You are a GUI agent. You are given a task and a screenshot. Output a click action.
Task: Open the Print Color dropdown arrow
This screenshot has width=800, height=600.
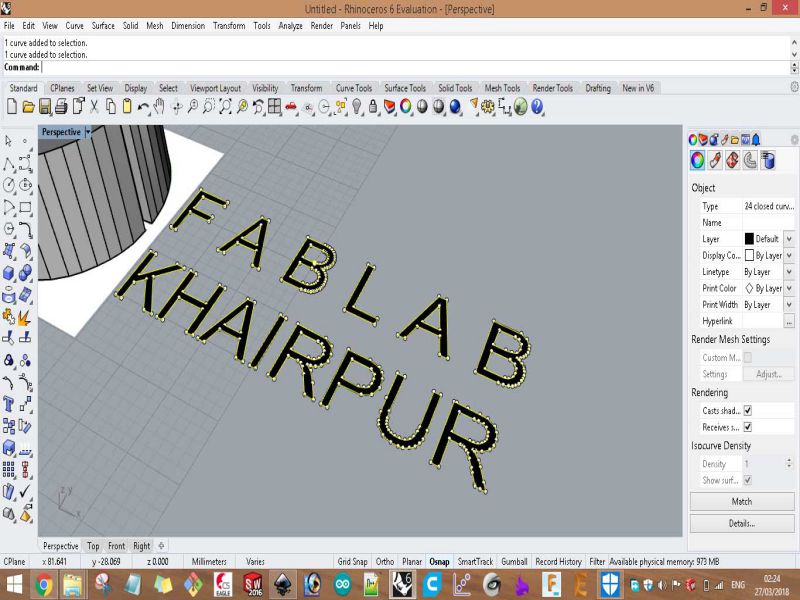point(789,288)
